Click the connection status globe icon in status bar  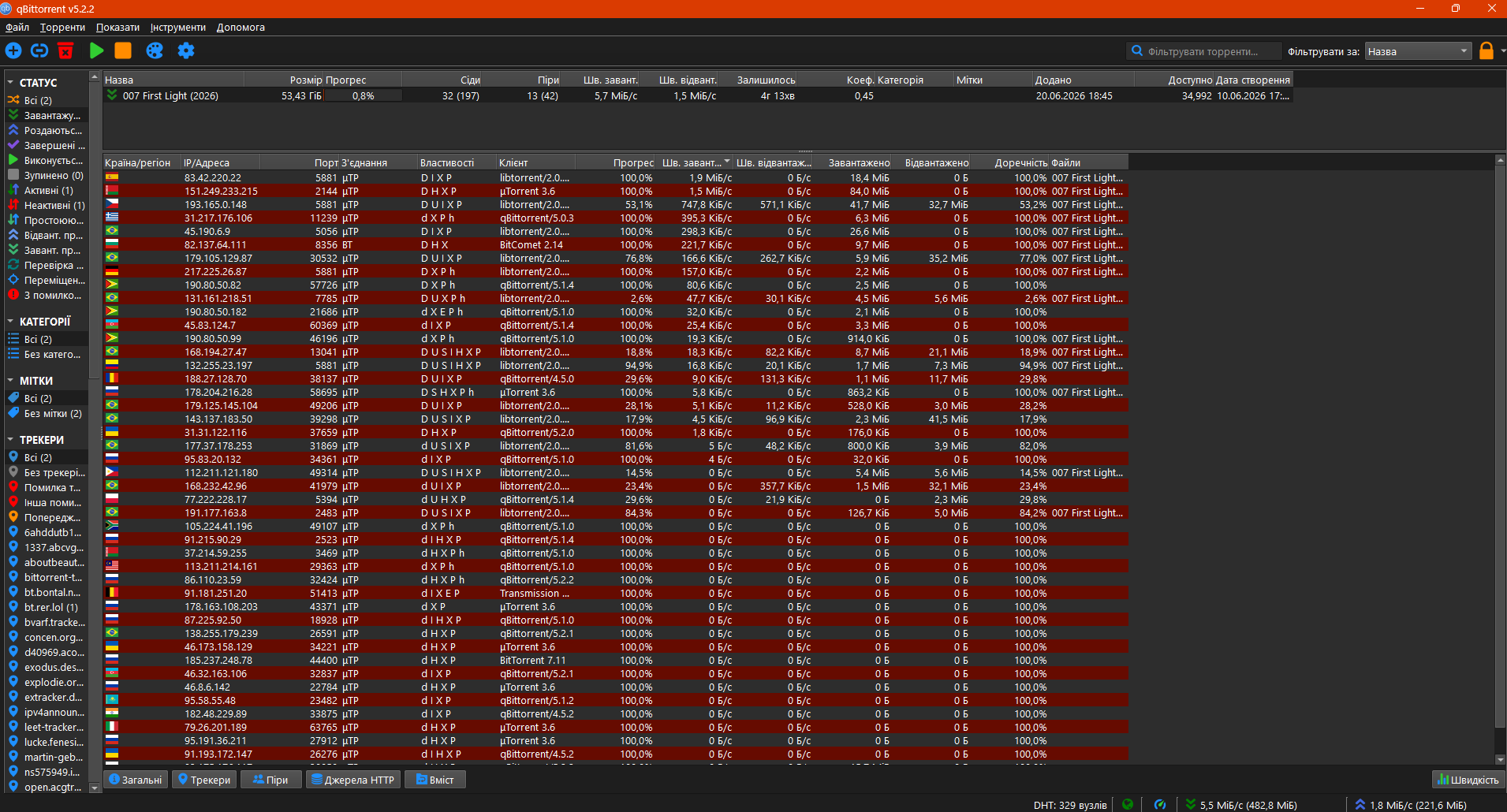(1128, 804)
